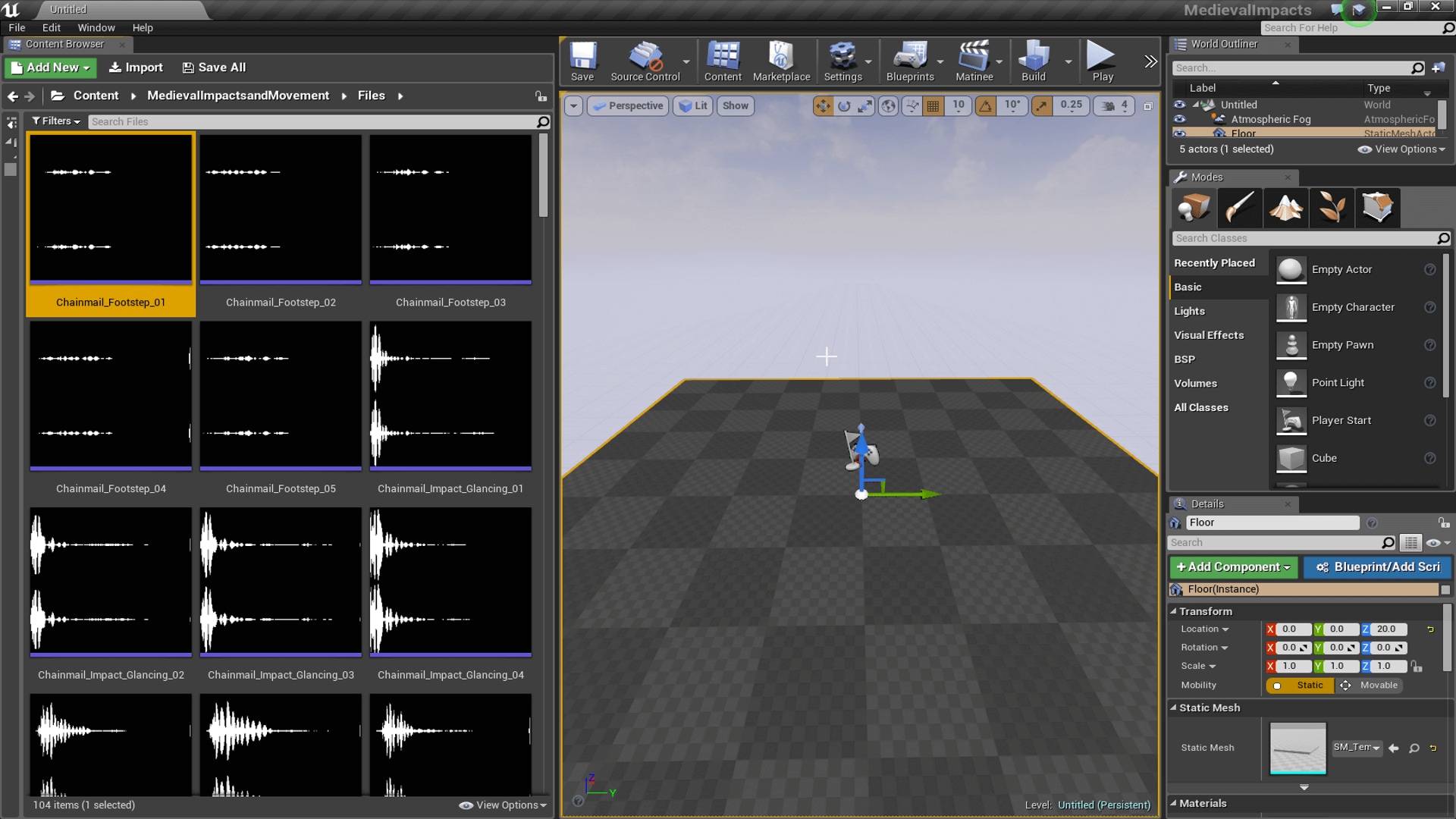Select Foliage mode leaf icon

1332,207
